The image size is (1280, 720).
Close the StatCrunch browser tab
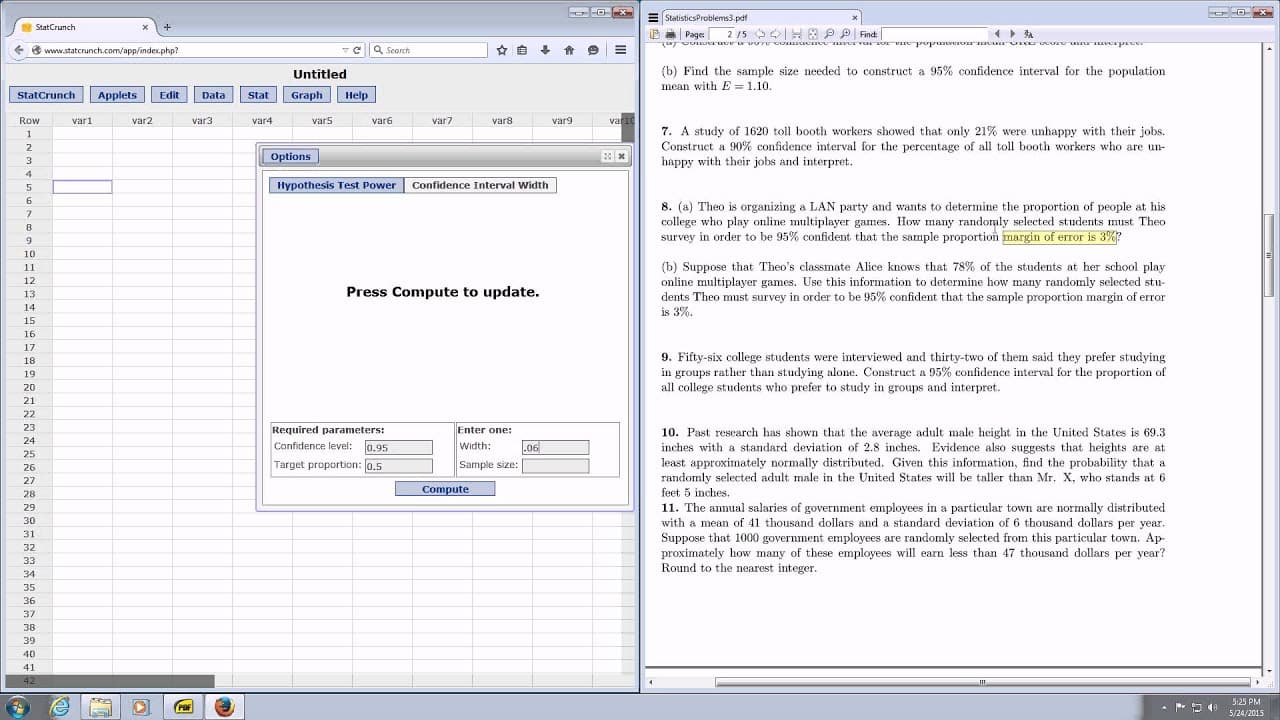tap(145, 27)
